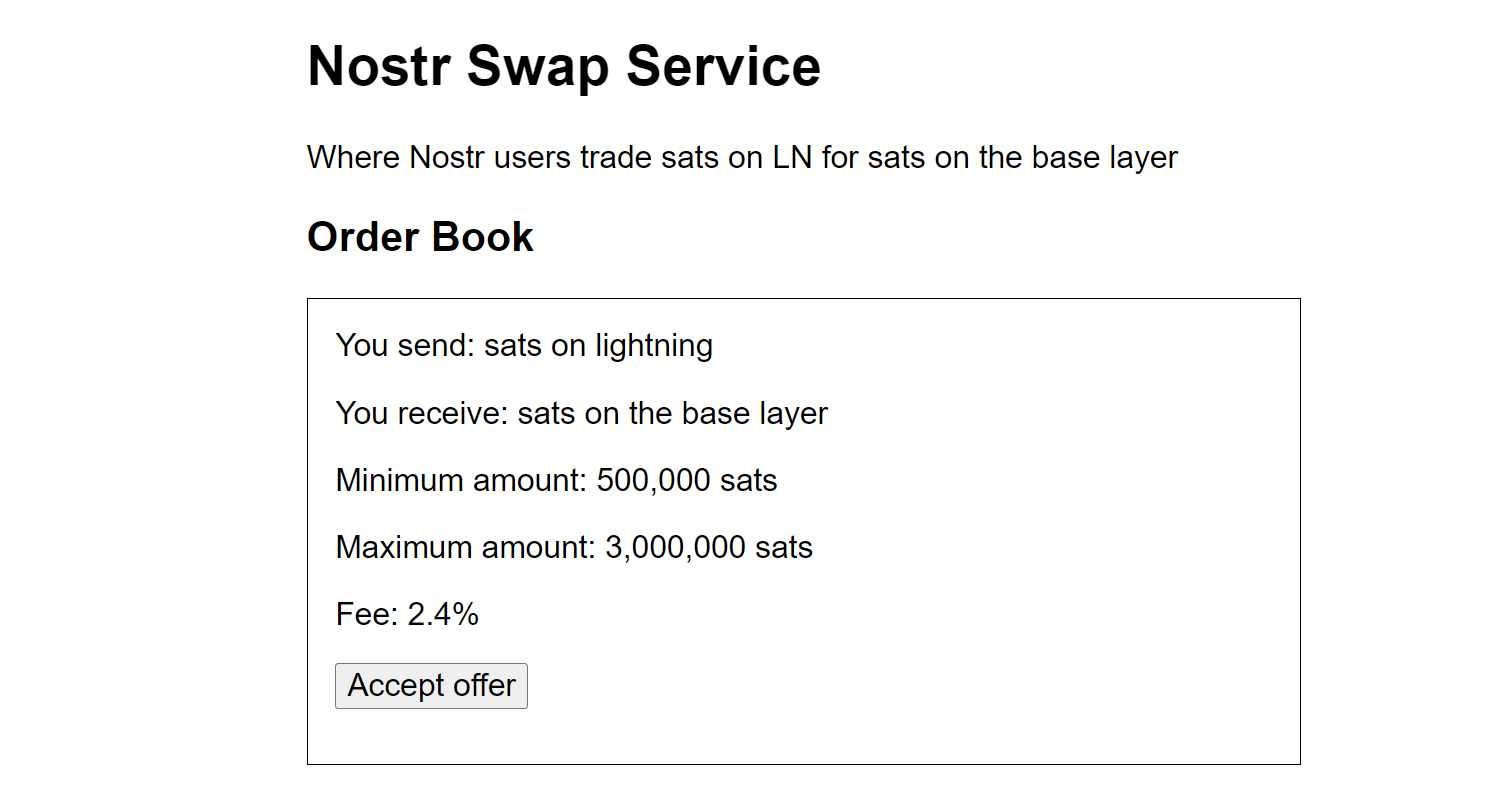Select the 2.4% fee value
Image resolution: width=1512 pixels, height=789 pixels.
[x=443, y=615]
